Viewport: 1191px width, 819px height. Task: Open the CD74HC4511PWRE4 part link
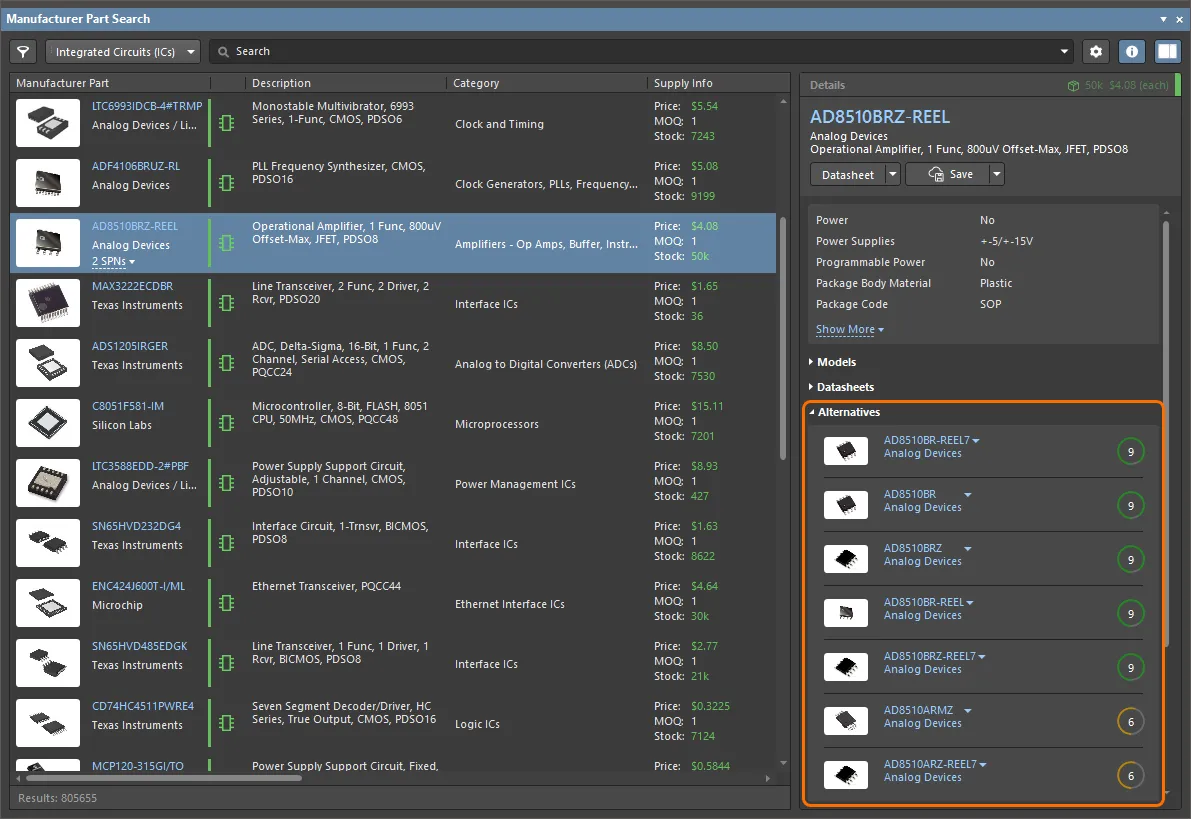143,707
